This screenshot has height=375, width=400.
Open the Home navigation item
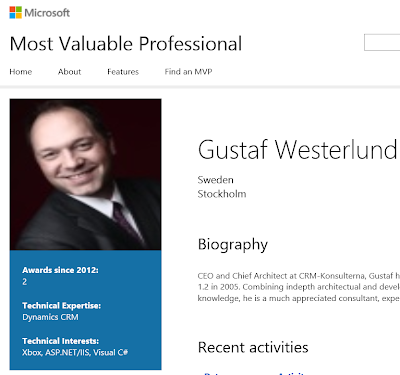[21, 72]
